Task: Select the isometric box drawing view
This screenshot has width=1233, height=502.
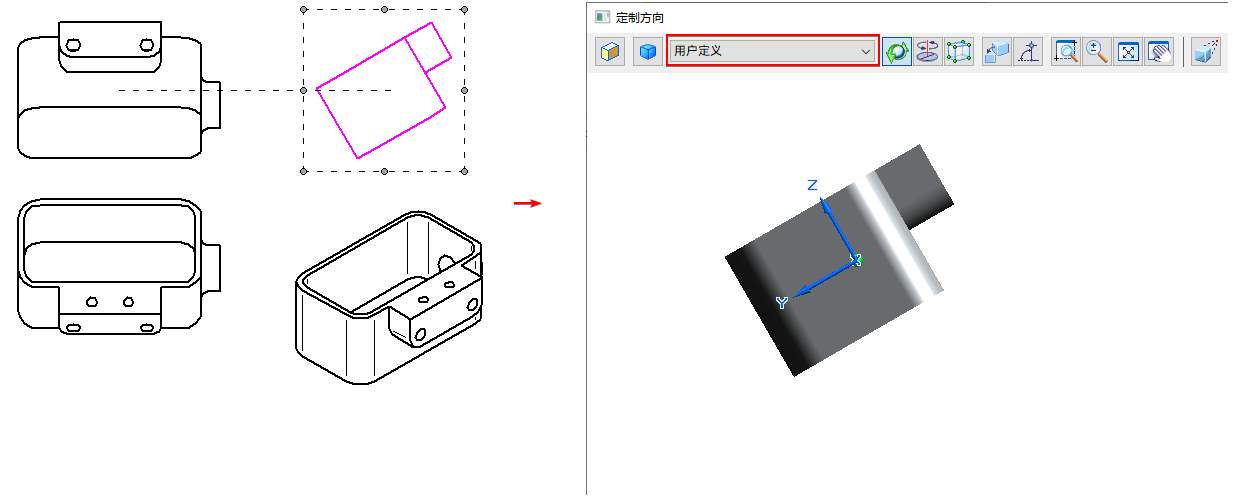Action: coord(390,296)
